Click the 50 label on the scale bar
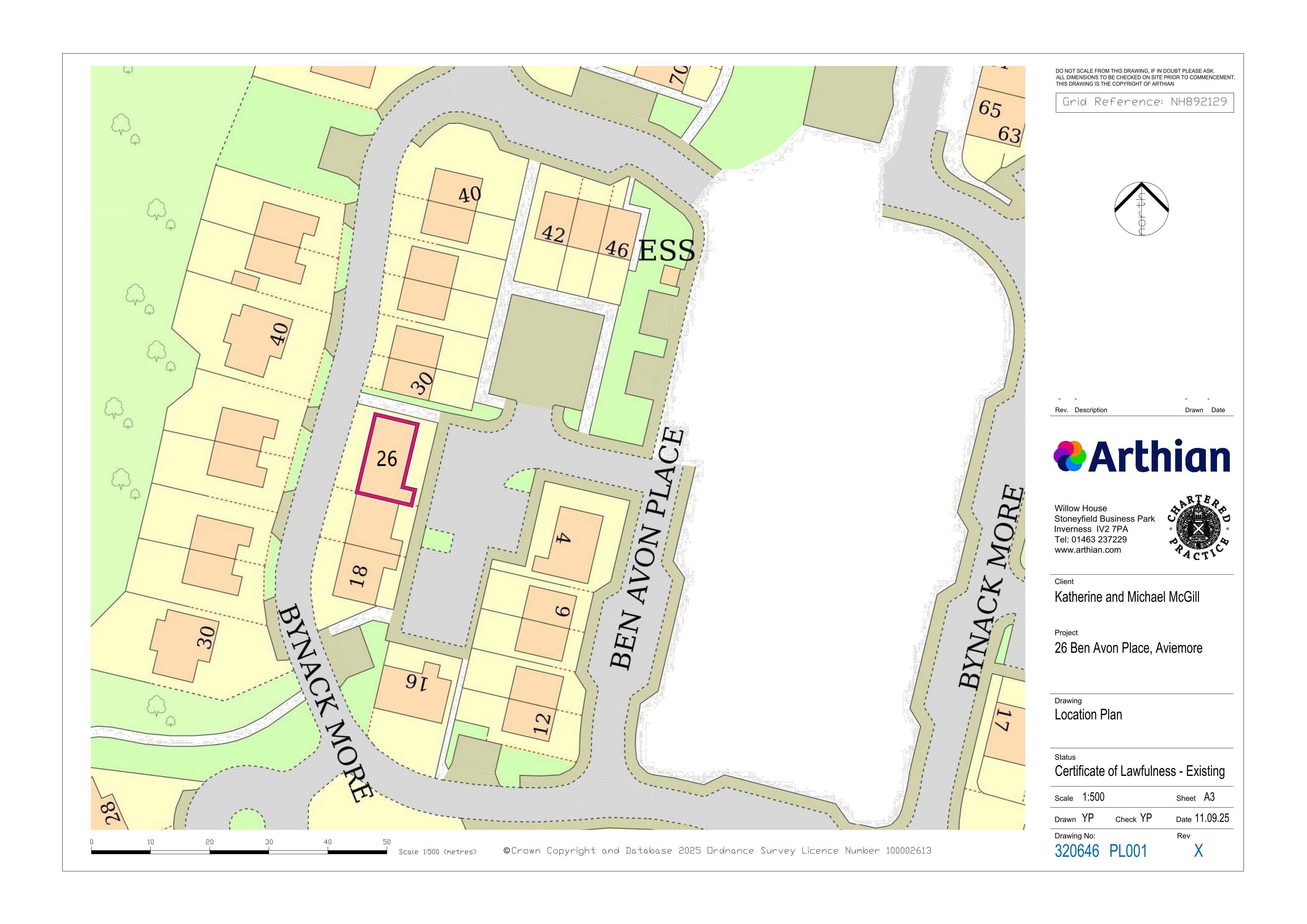Viewport: 1307px width, 924px height. (x=386, y=842)
